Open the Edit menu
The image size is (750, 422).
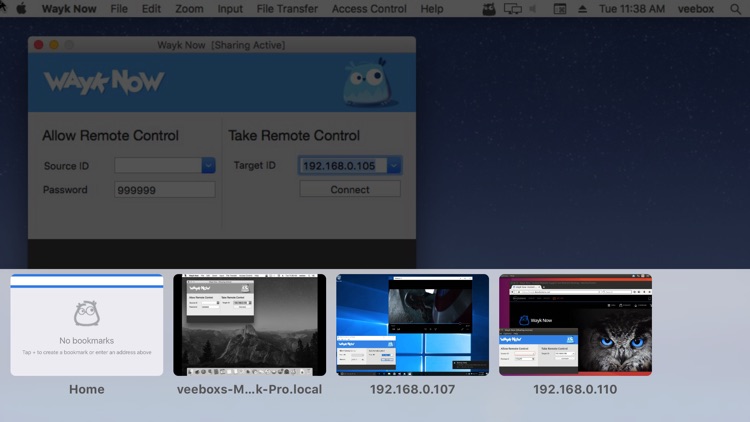(151, 9)
